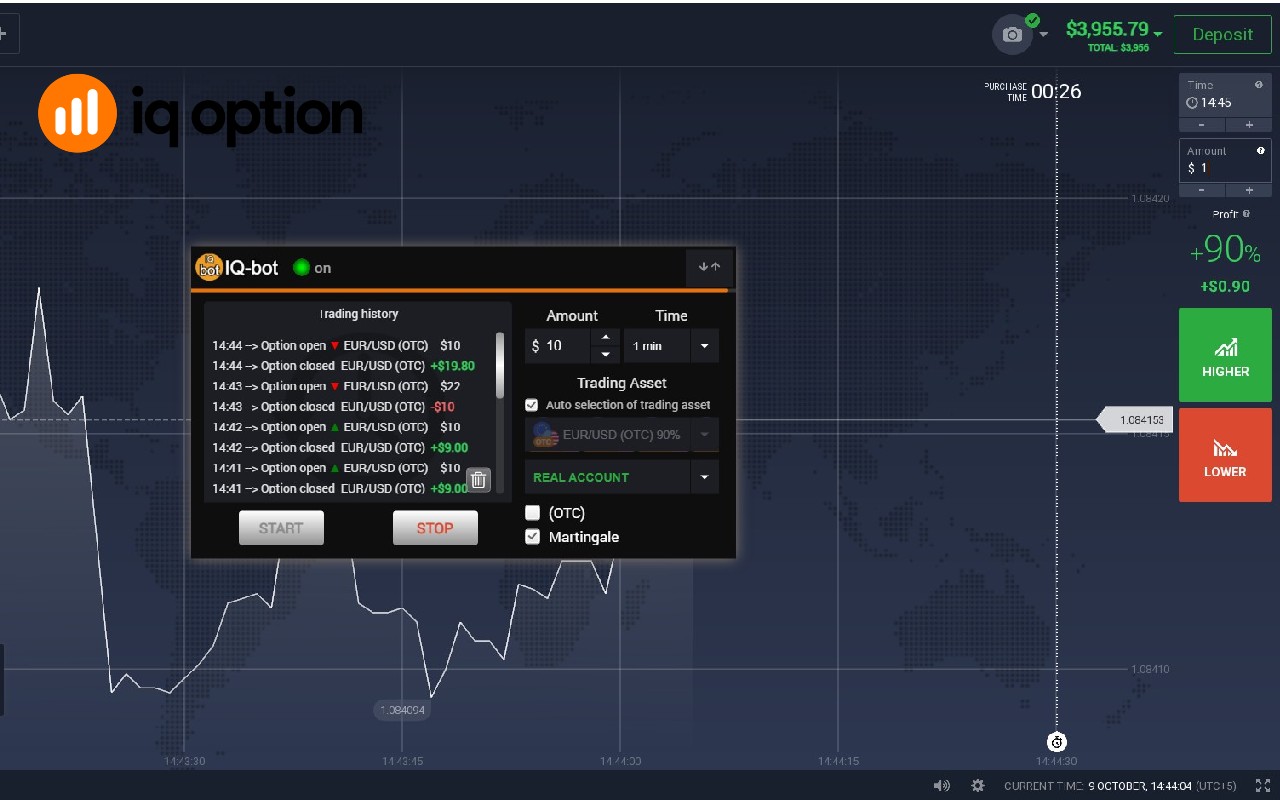Click the green HIGHER button
The height and width of the screenshot is (800, 1280).
tap(1225, 356)
